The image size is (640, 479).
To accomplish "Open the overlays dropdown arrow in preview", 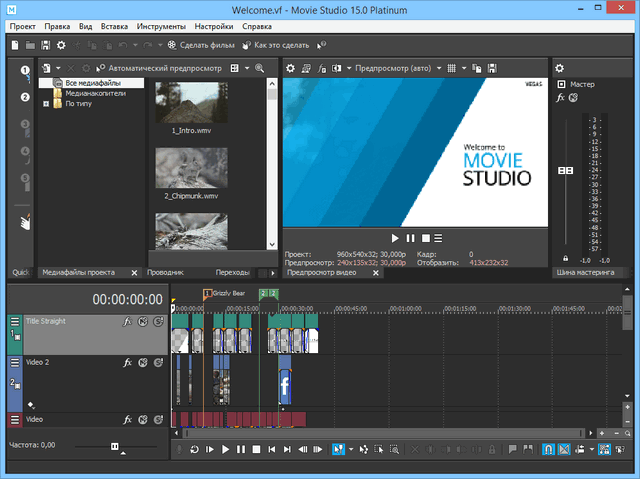I will 464,68.
